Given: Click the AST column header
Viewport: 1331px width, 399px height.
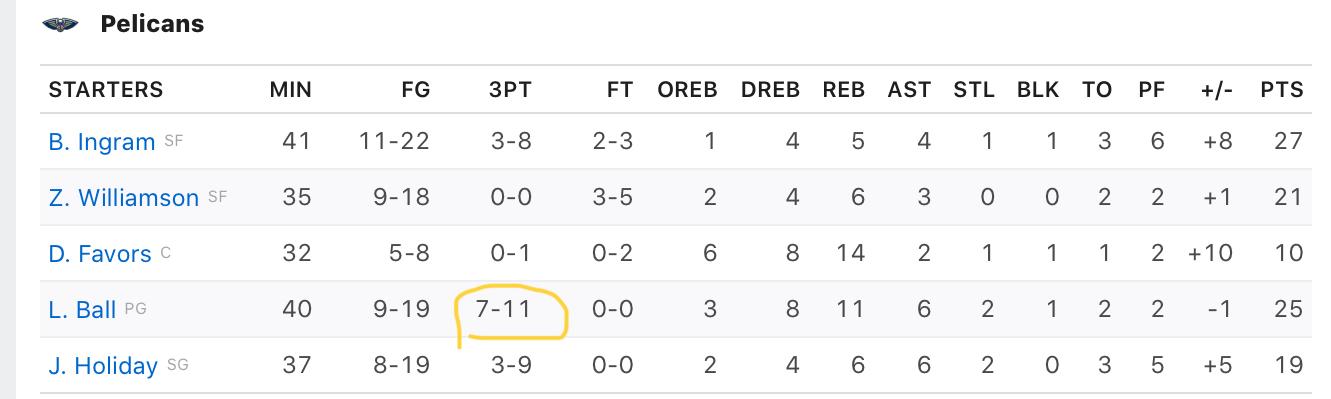Looking at the screenshot, I should pyautogui.click(x=909, y=90).
